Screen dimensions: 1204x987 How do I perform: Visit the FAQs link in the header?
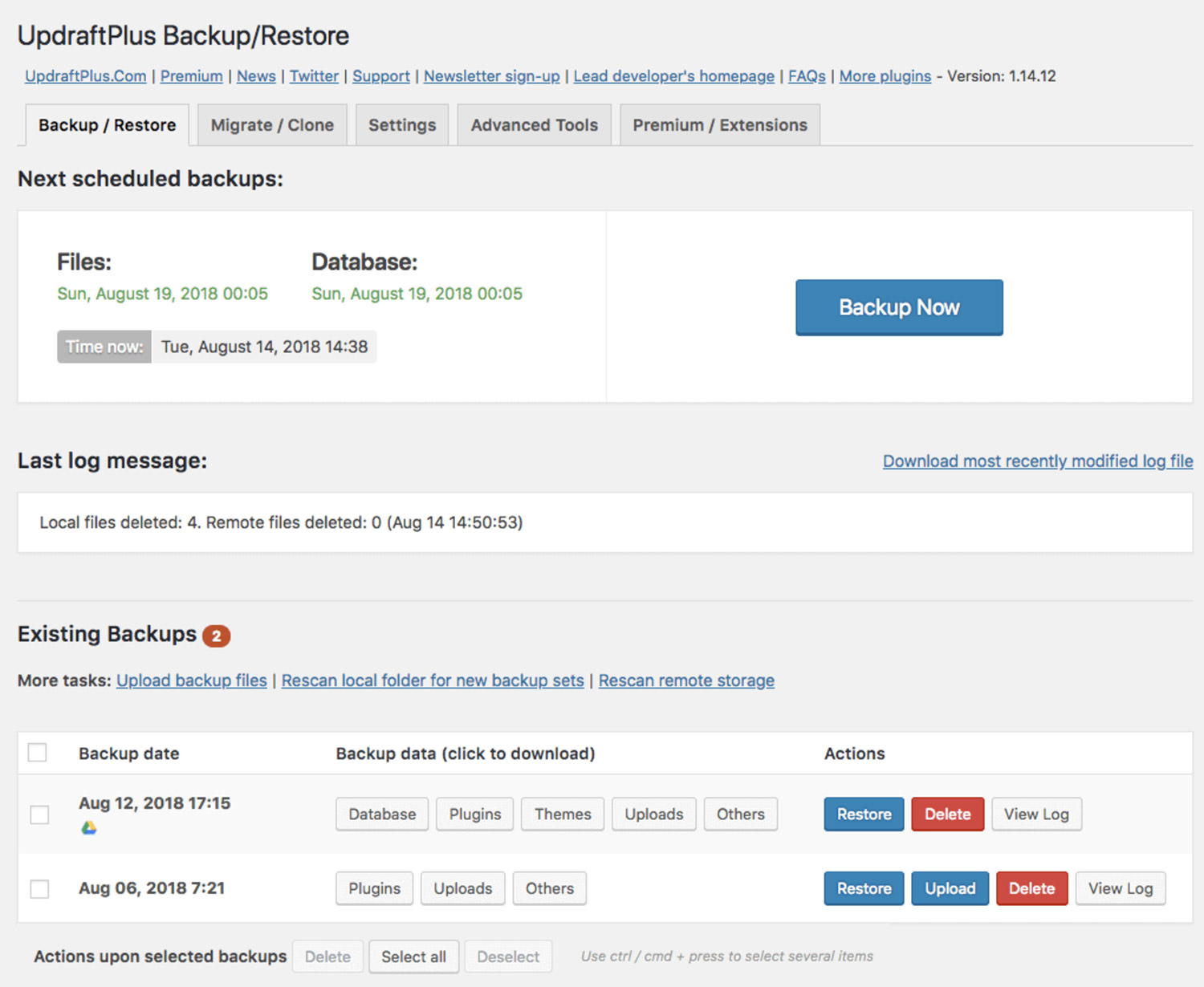(807, 76)
